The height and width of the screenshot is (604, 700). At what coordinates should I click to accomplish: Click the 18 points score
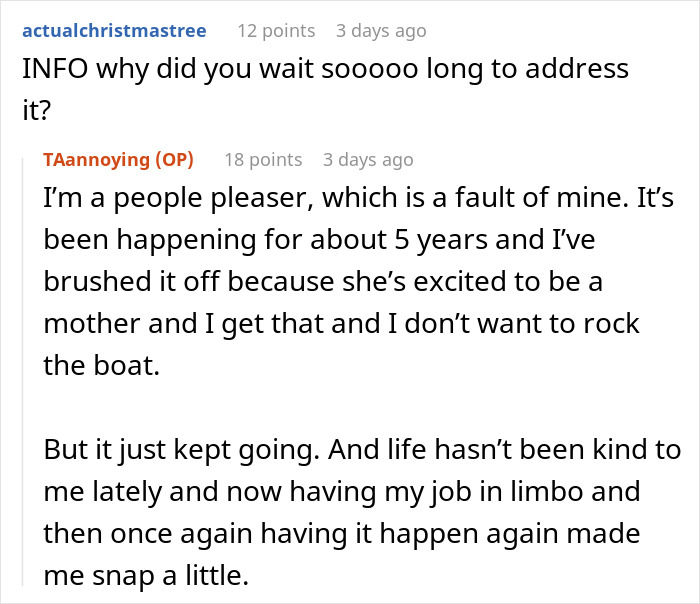click(262, 159)
